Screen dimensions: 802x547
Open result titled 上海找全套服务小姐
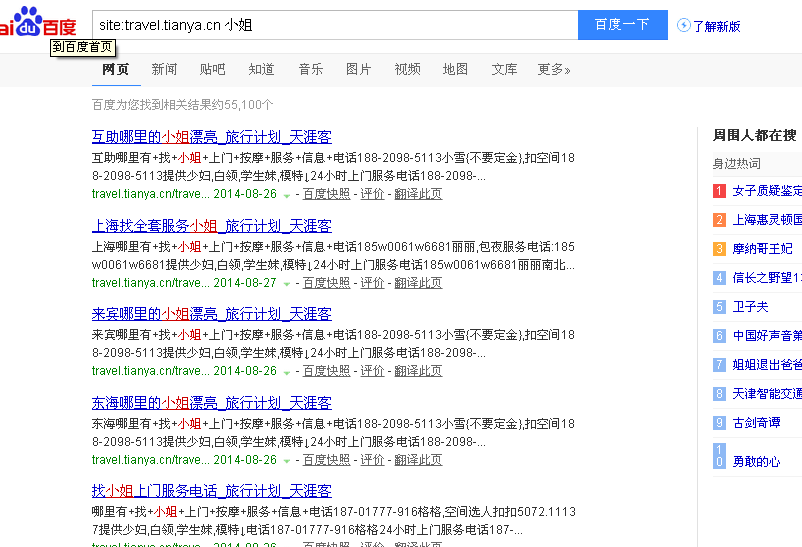[x=212, y=226]
